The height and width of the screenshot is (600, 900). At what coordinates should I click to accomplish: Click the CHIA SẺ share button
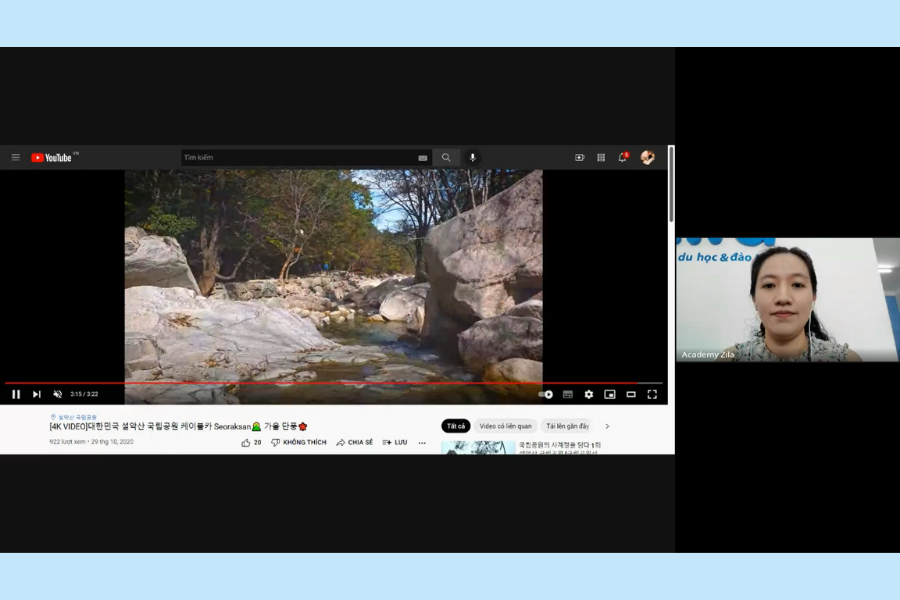(x=355, y=442)
